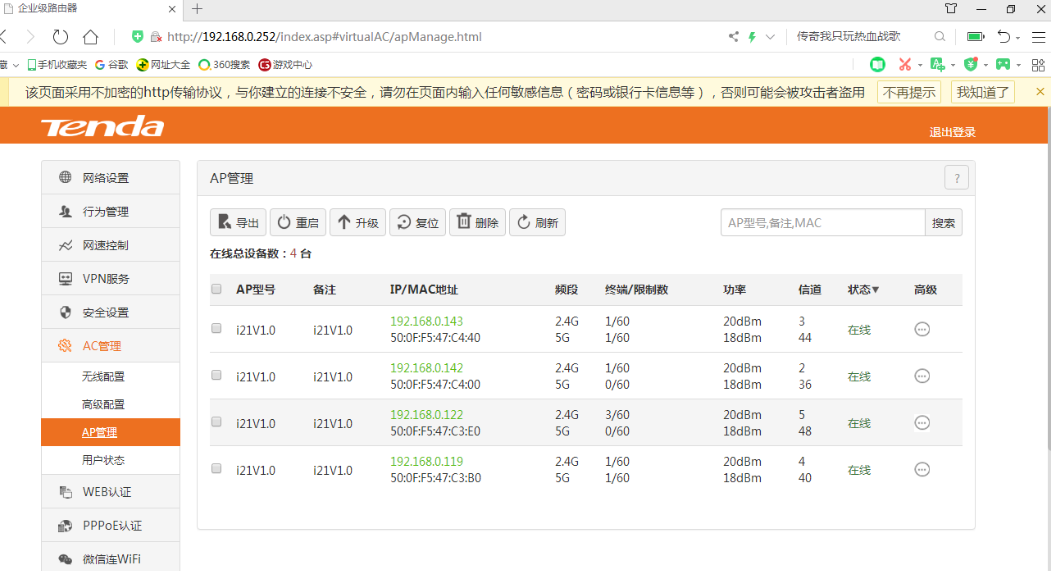This screenshot has width=1051, height=571.
Task: Click the Reset (复位) button
Action: click(418, 223)
